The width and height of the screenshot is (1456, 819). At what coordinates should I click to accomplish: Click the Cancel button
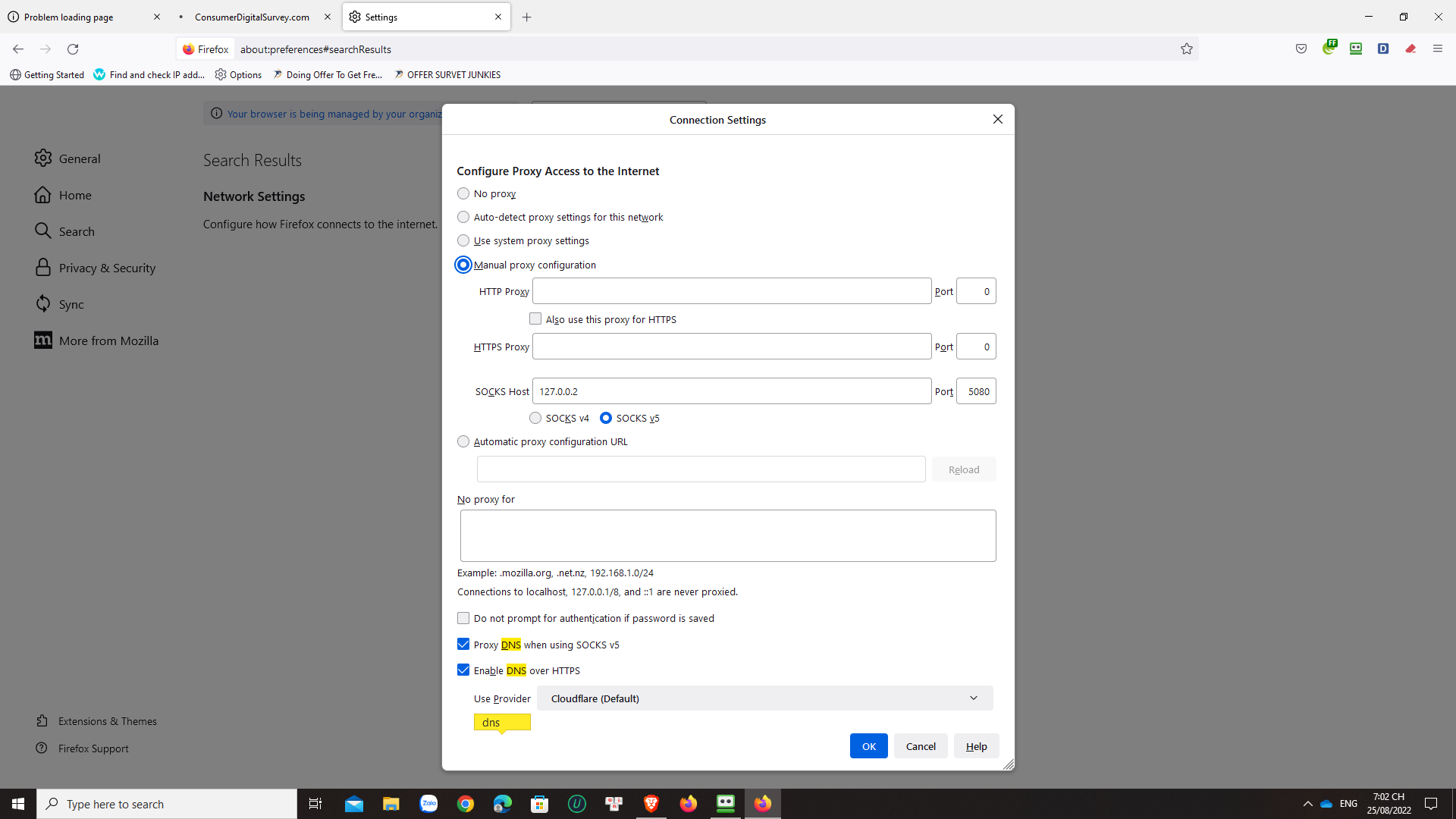point(921,746)
